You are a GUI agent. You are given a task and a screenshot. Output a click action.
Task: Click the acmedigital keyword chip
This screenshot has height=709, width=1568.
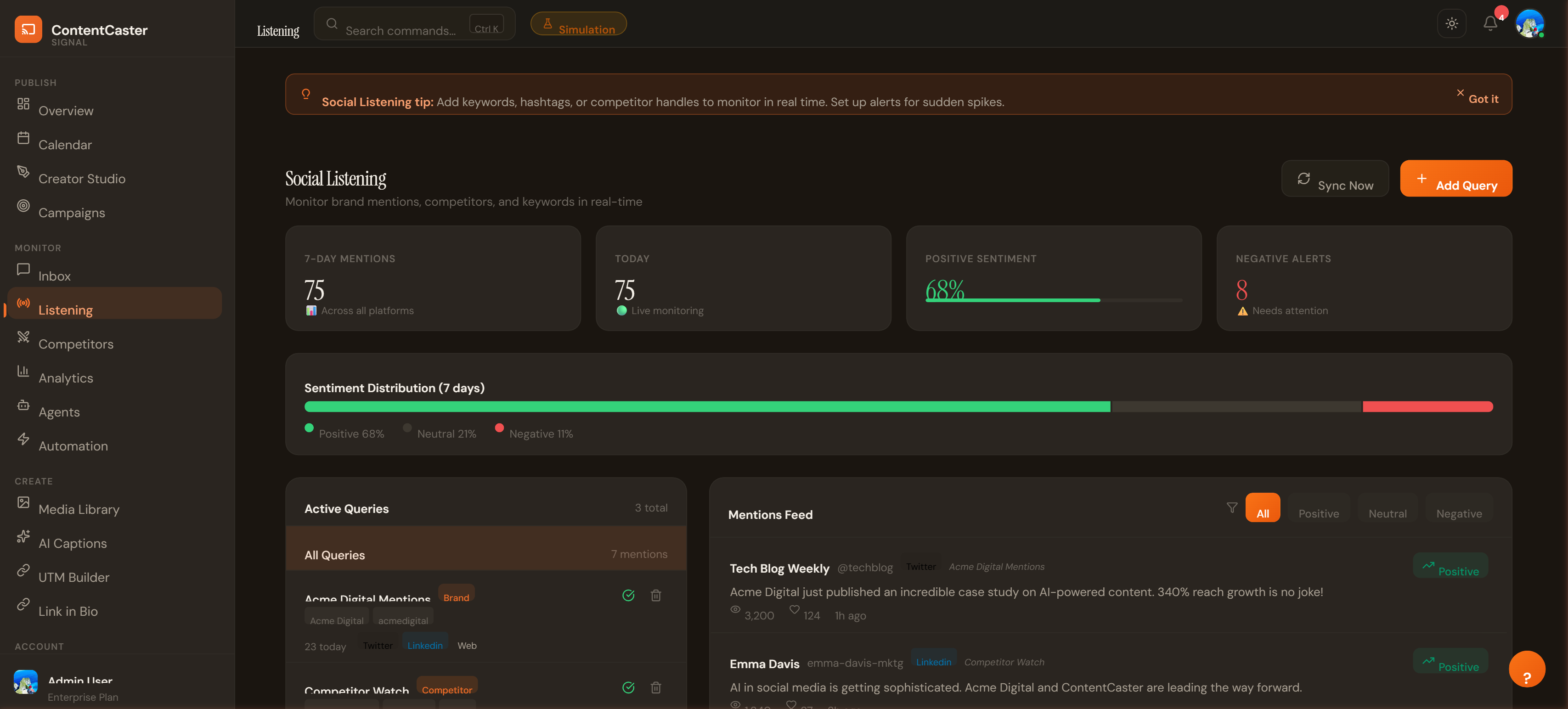(403, 616)
